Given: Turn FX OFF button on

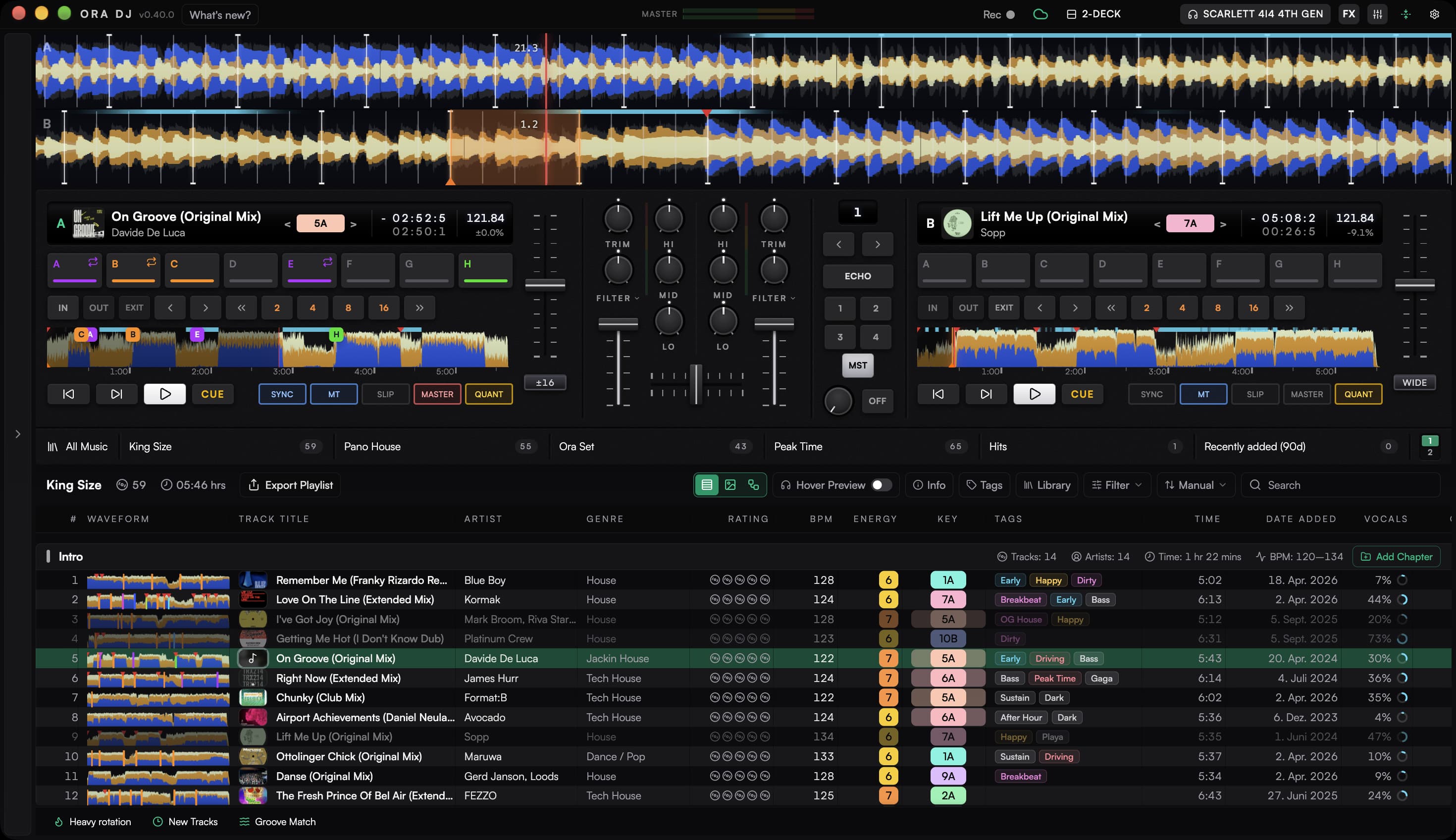Looking at the screenshot, I should [x=878, y=401].
